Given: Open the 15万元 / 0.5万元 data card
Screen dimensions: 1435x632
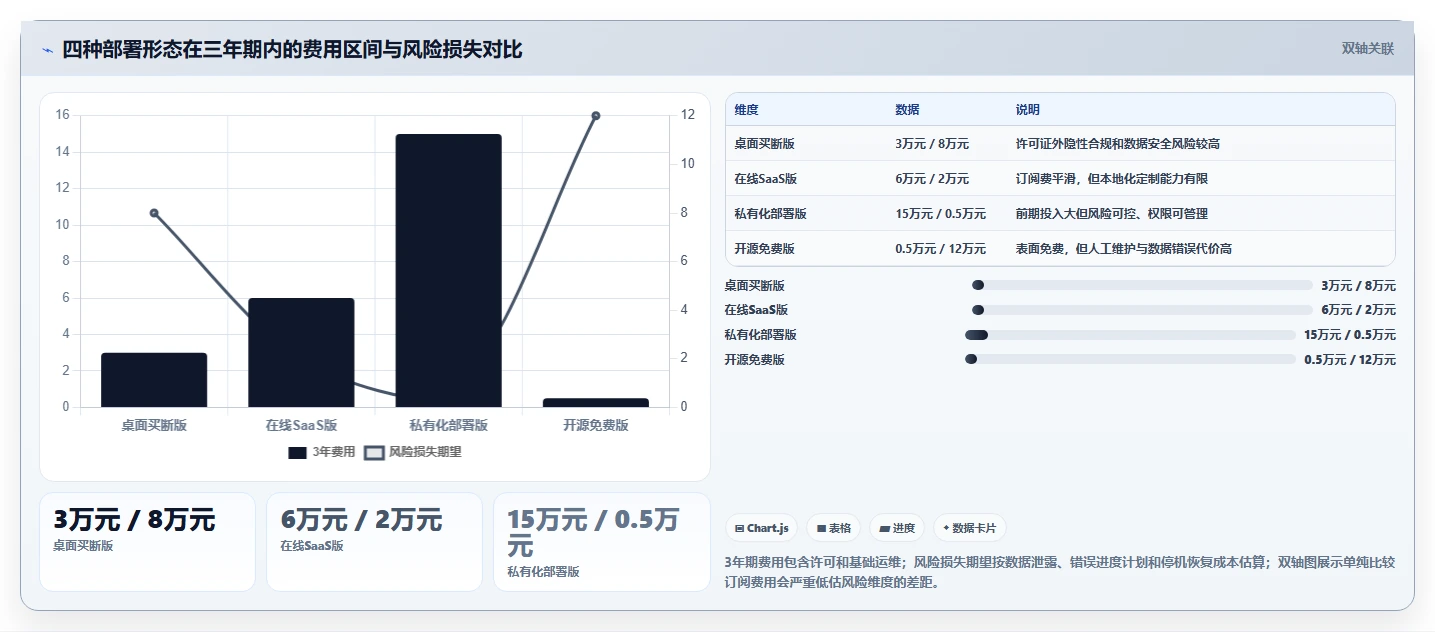Looking at the screenshot, I should [x=602, y=542].
